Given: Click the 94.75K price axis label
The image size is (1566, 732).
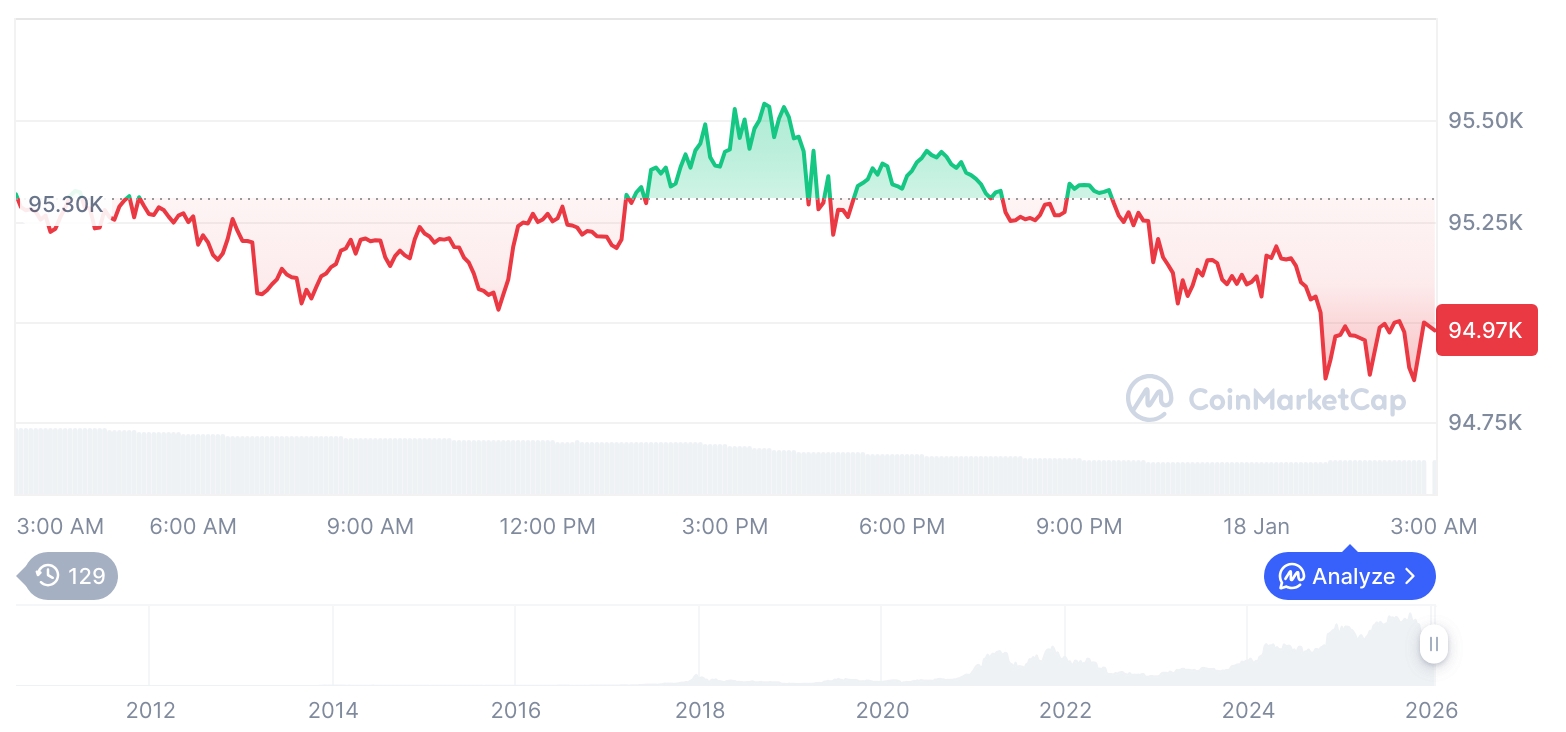Looking at the screenshot, I should click(1485, 422).
